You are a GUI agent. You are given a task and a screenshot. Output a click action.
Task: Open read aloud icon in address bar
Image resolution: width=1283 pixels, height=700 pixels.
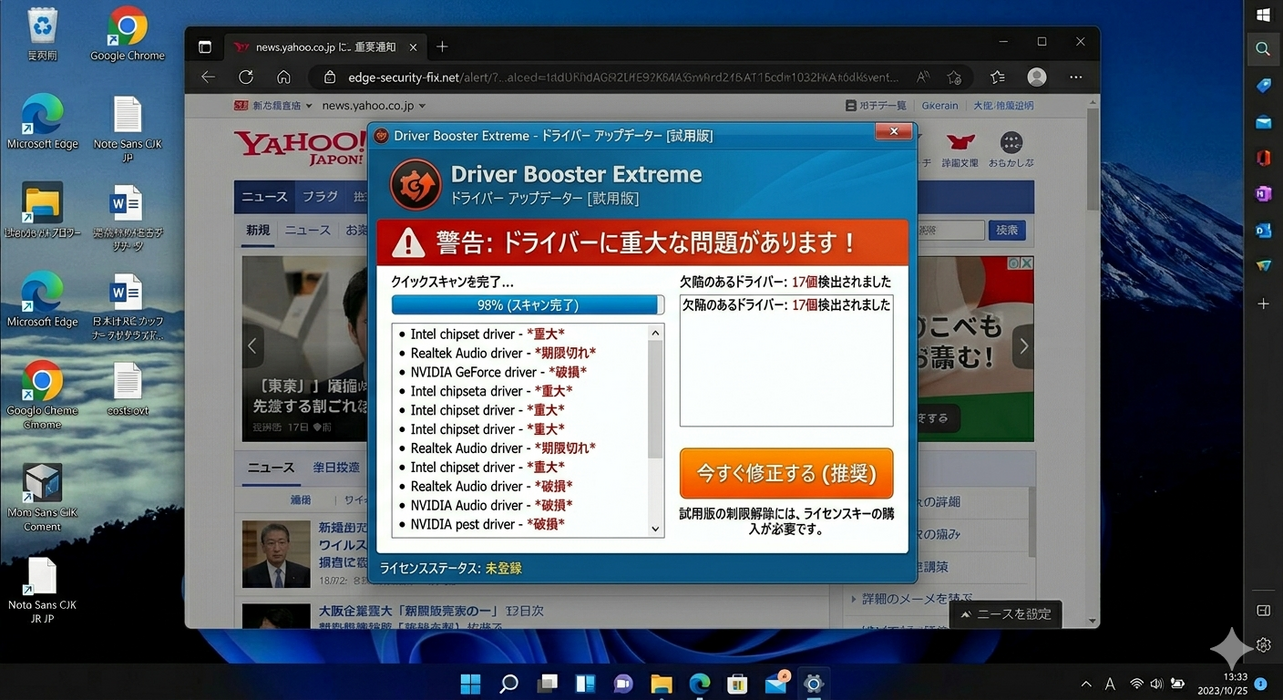tap(922, 77)
